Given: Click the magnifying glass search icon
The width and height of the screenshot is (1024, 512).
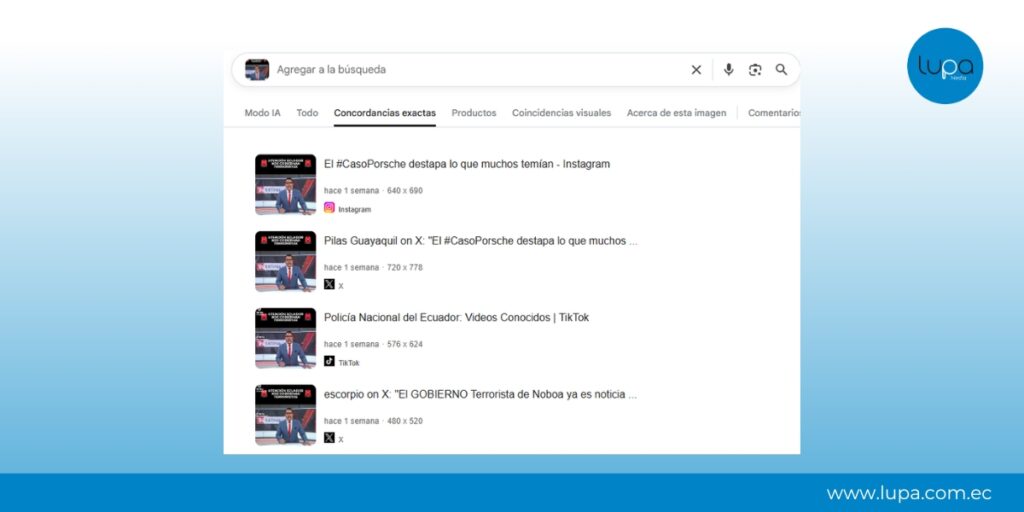Looking at the screenshot, I should click(x=781, y=70).
